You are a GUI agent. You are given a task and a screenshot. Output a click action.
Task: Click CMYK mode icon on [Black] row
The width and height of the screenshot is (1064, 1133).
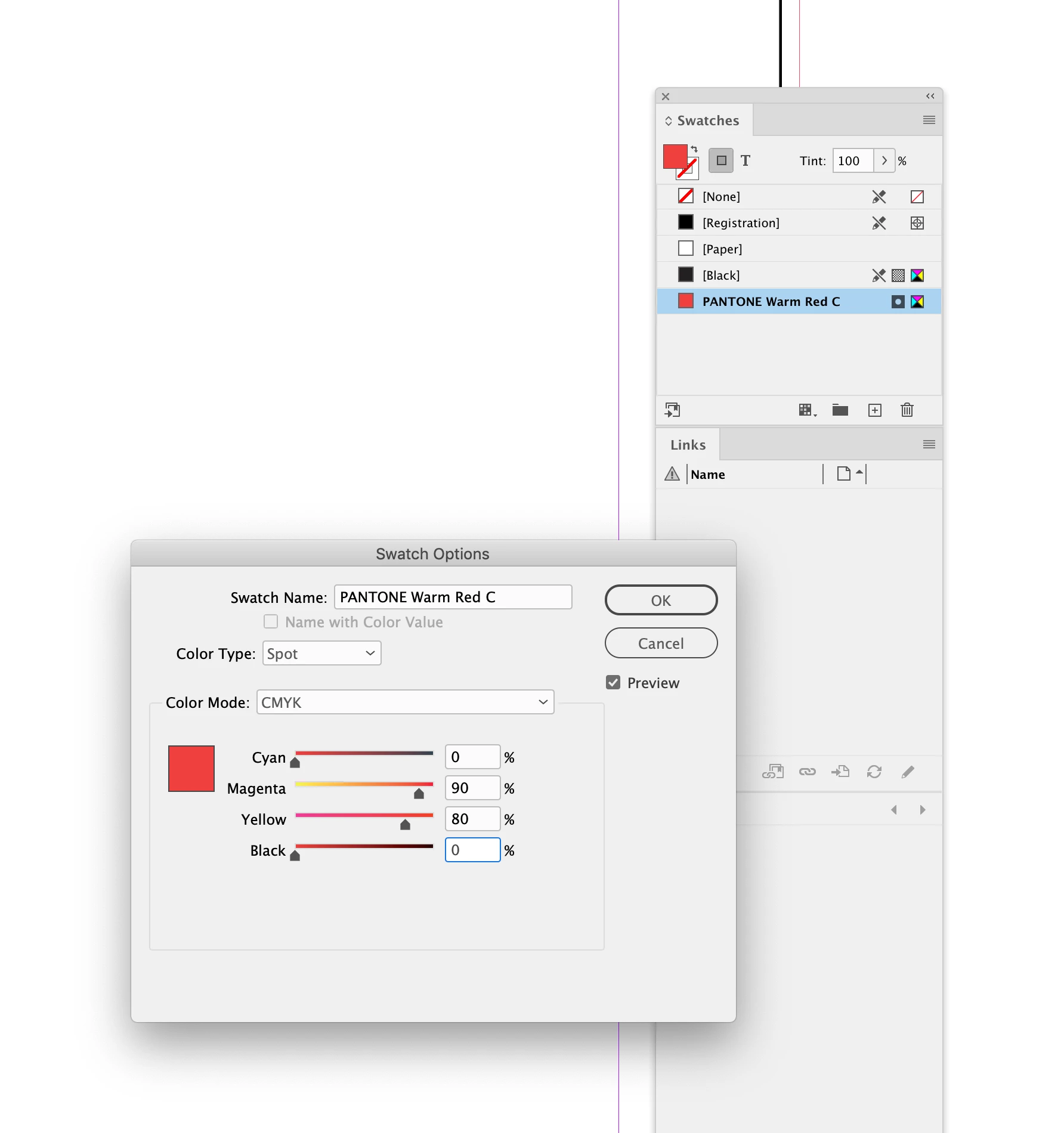(917, 275)
